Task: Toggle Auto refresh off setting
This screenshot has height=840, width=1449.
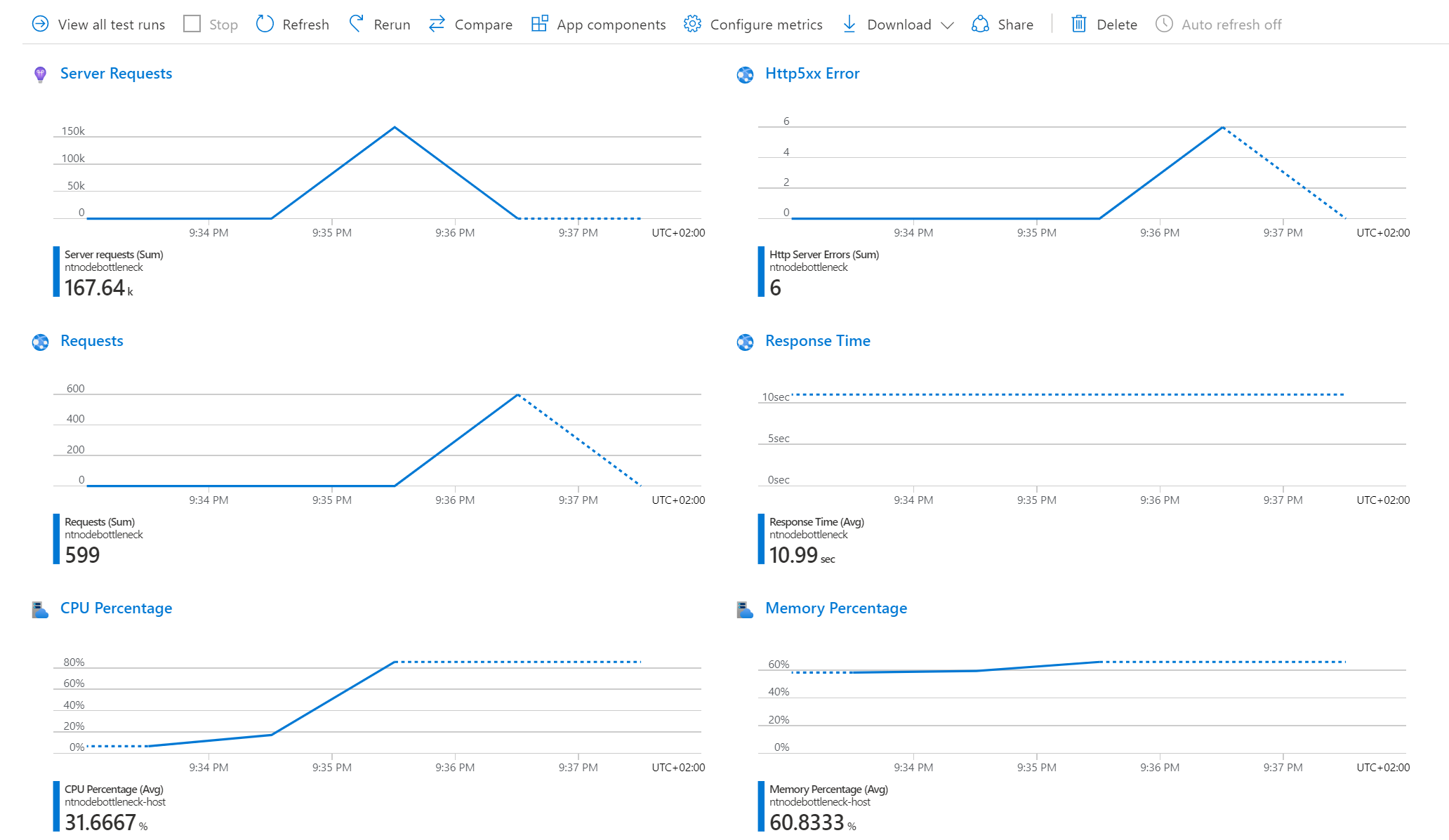Action: pyautogui.click(x=1220, y=23)
